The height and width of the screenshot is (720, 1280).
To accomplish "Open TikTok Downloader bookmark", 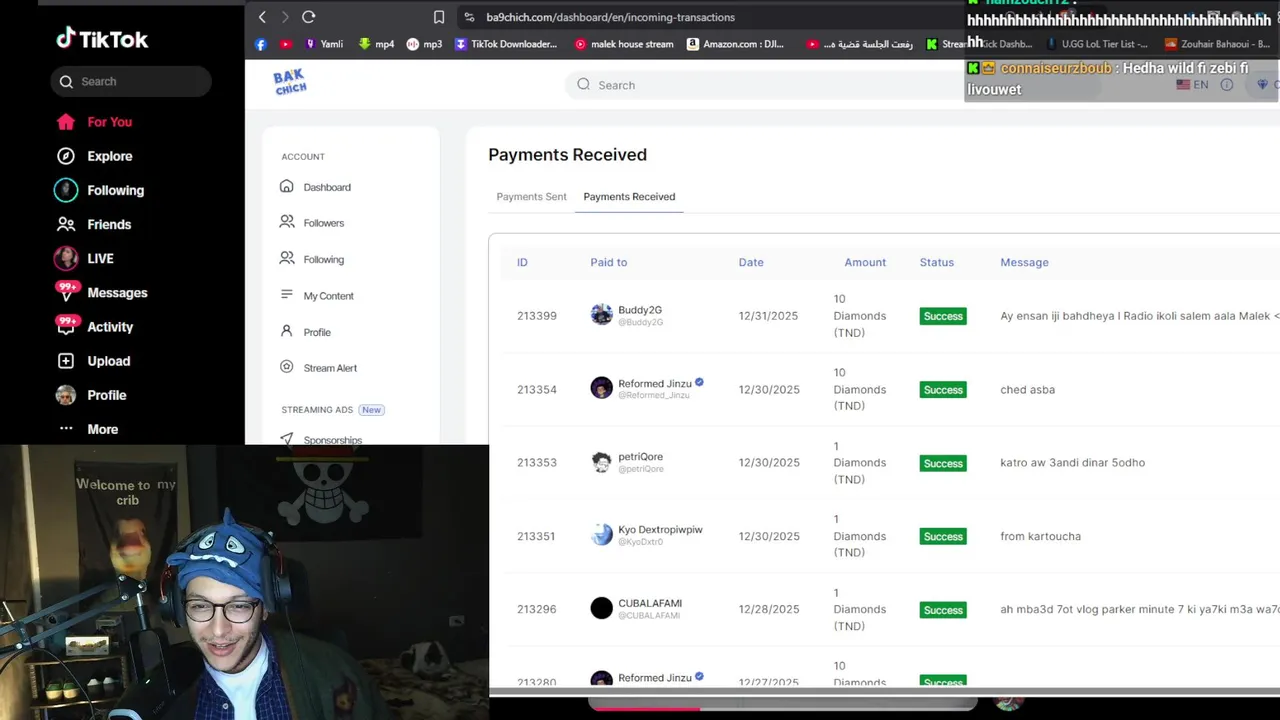I will (x=506, y=44).
